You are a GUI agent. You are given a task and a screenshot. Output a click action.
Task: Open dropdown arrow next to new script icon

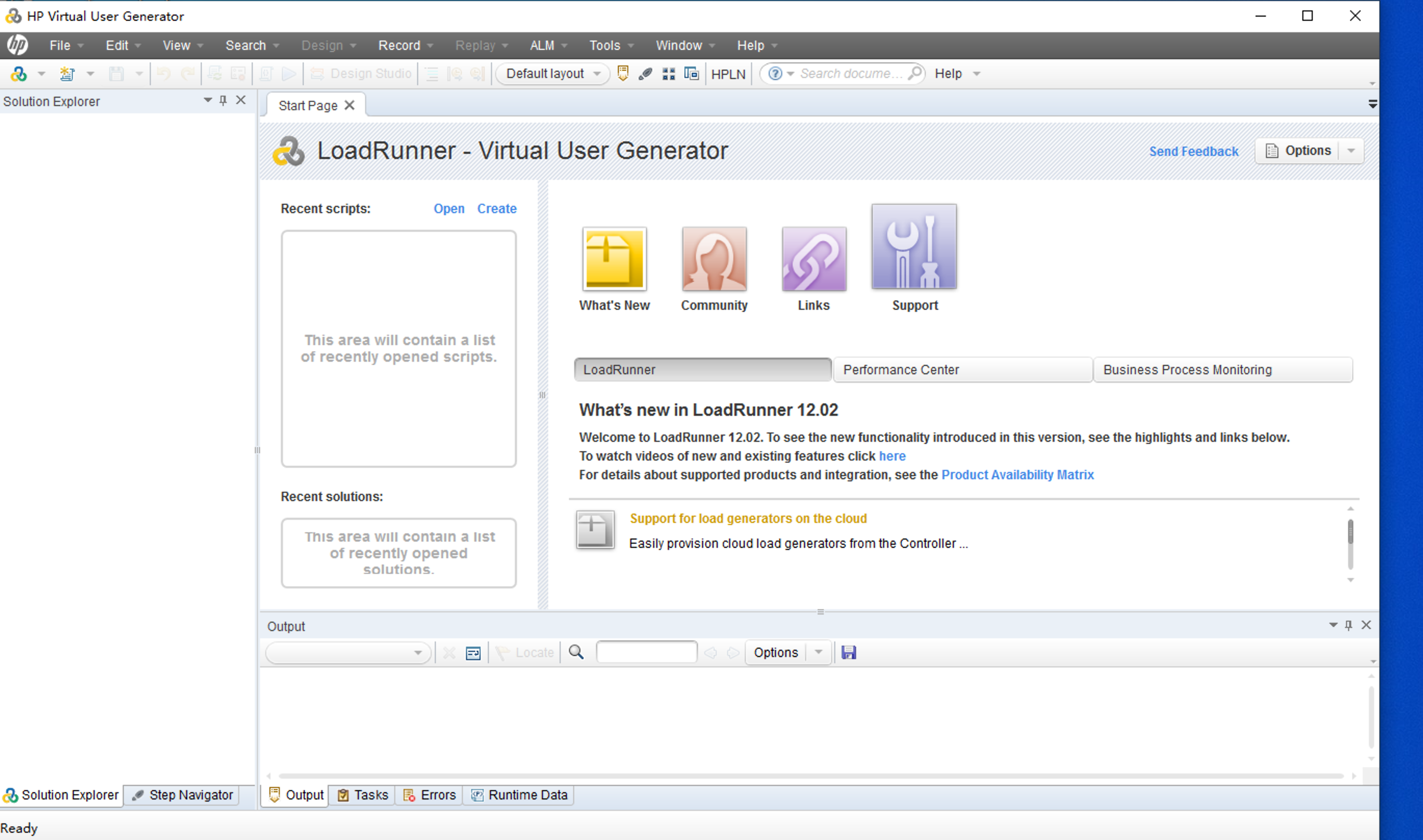pos(41,74)
